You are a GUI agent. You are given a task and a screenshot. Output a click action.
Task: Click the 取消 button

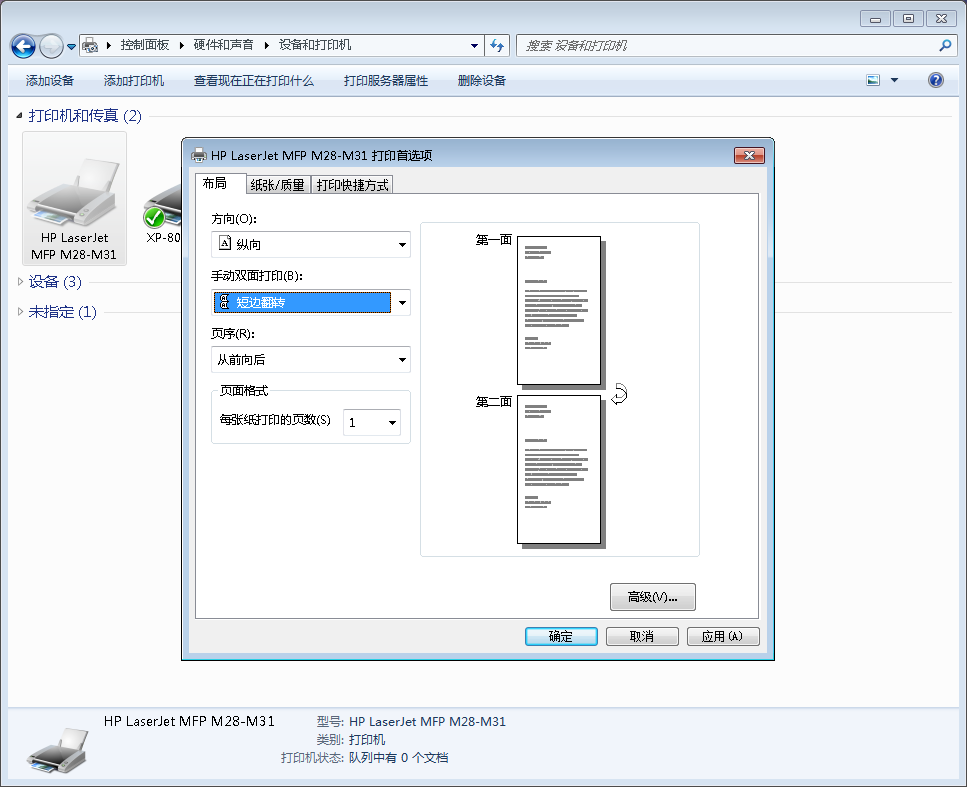[x=642, y=637]
